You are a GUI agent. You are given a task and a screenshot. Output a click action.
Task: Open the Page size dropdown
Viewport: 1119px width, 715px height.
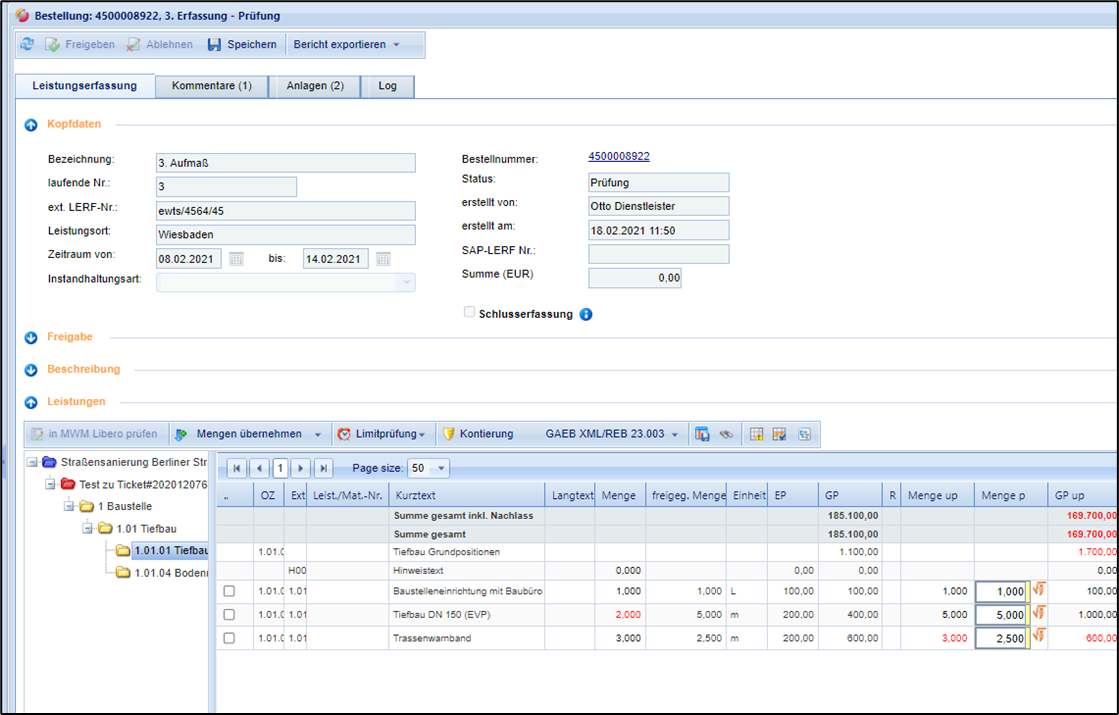[x=442, y=468]
